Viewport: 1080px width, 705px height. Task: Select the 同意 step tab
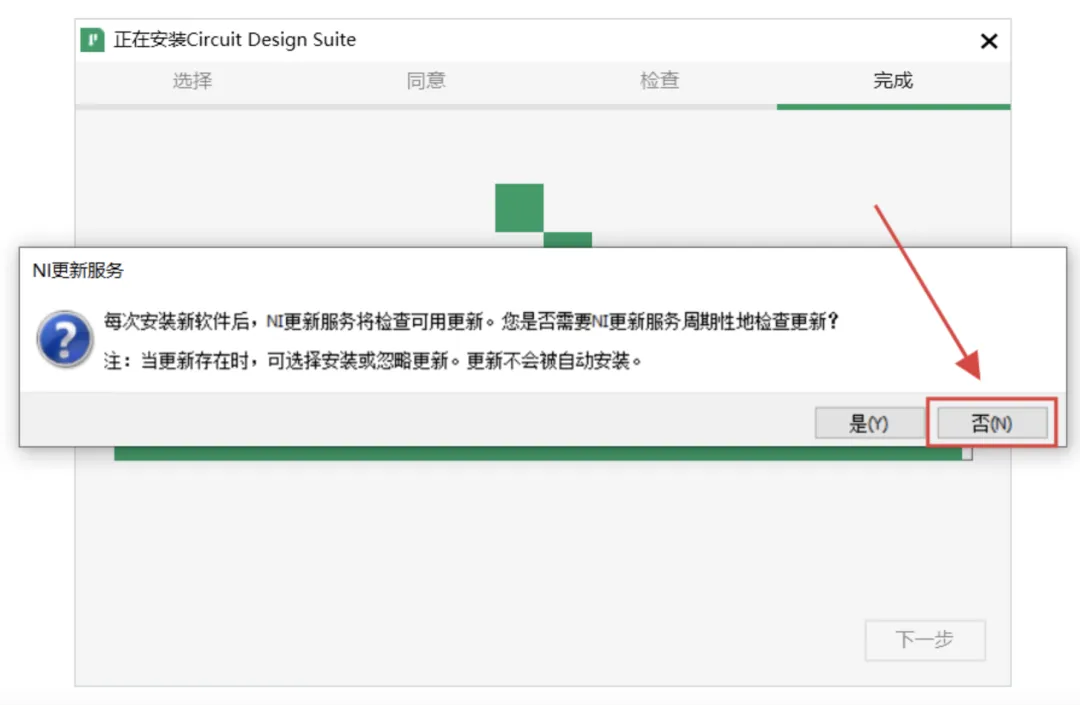pyautogui.click(x=426, y=81)
